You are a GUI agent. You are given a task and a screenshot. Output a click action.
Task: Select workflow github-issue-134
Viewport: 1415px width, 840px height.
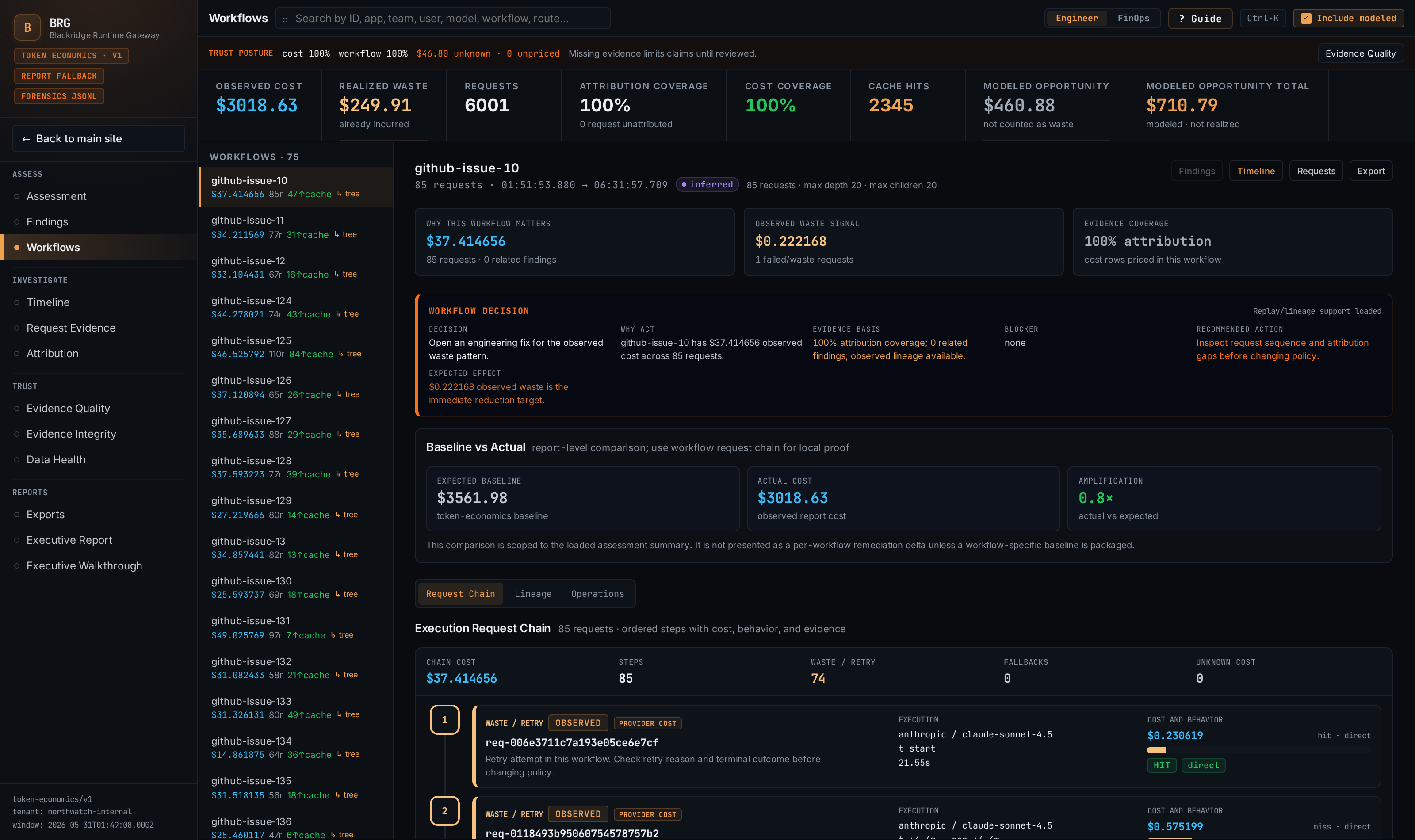(x=295, y=748)
